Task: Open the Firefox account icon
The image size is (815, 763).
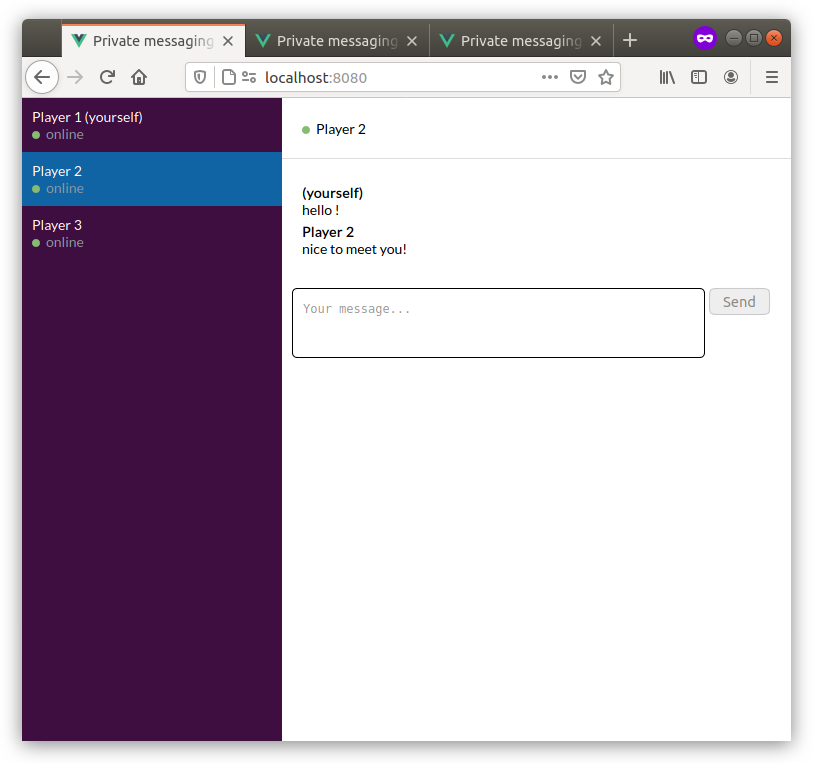Action: (731, 77)
